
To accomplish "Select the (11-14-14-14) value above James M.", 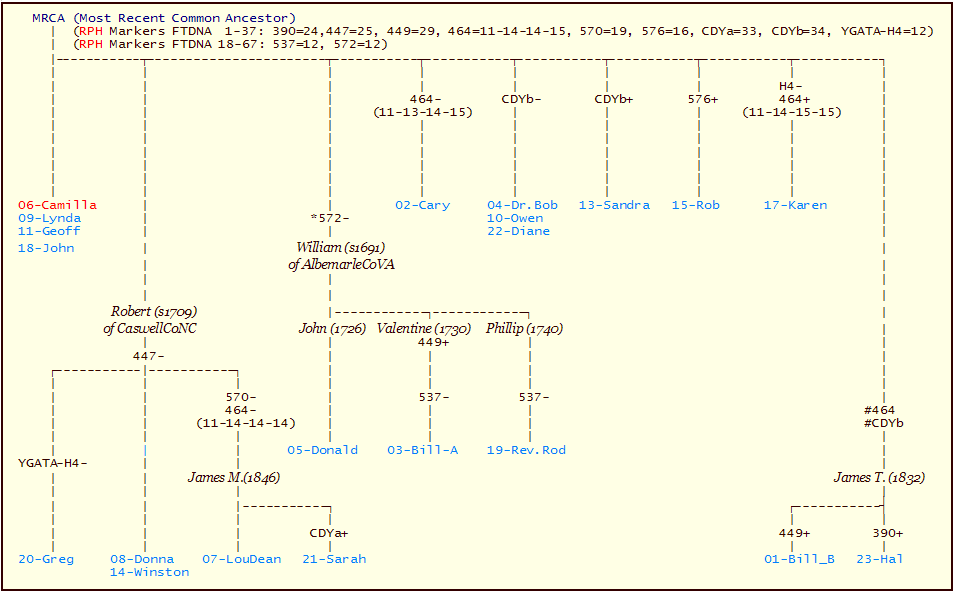I will 246,423.
